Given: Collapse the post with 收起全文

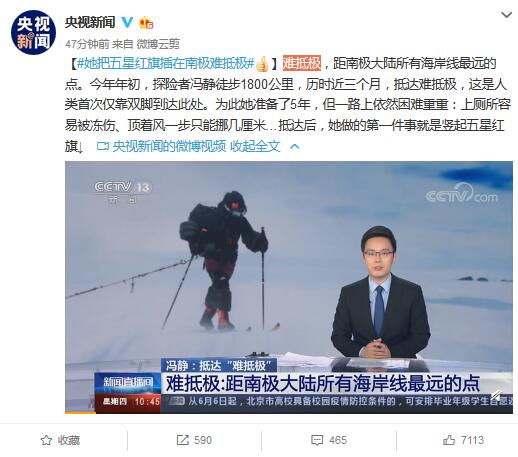Looking at the screenshot, I should [255, 146].
